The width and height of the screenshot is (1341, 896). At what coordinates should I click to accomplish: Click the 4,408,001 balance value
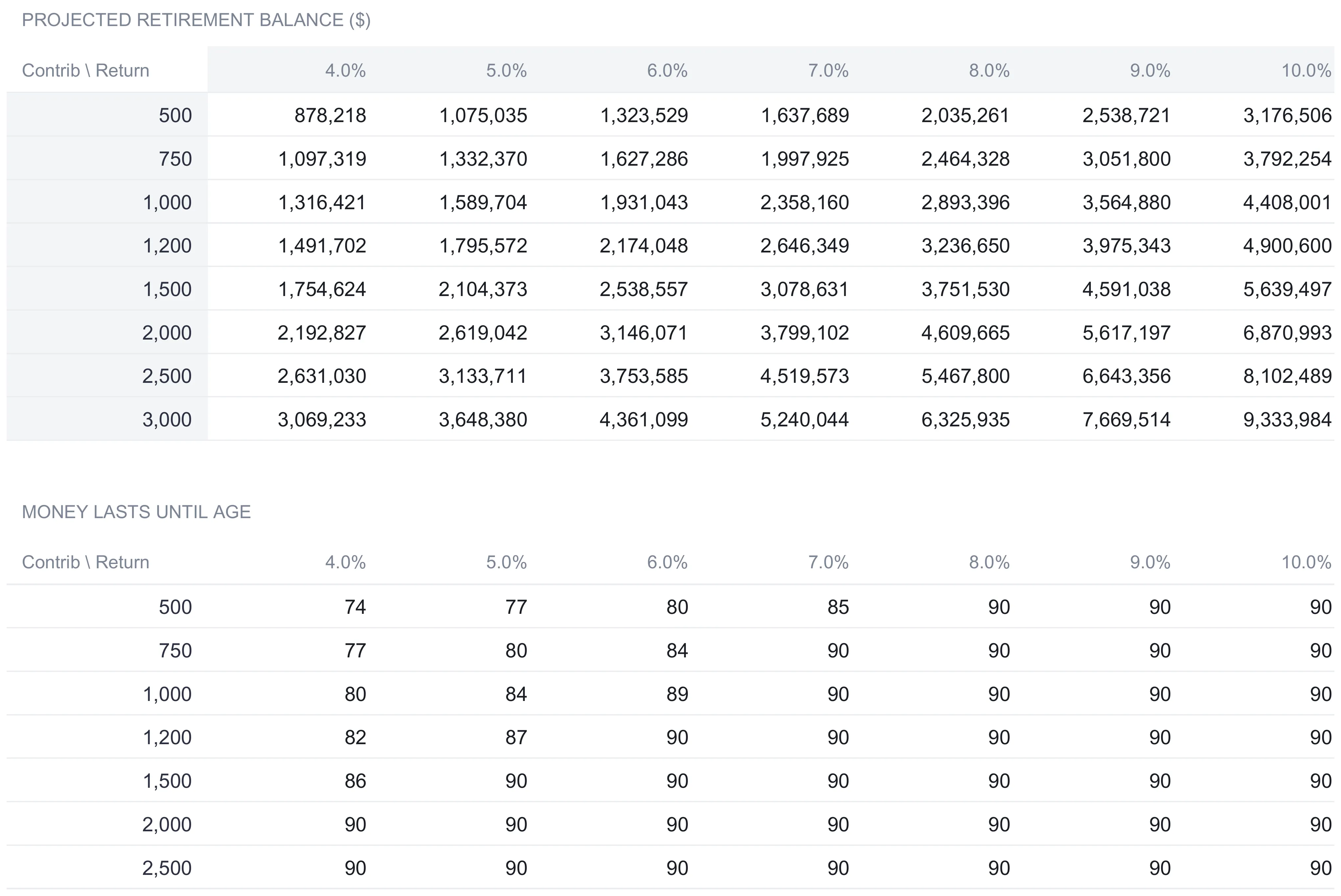point(1287,202)
